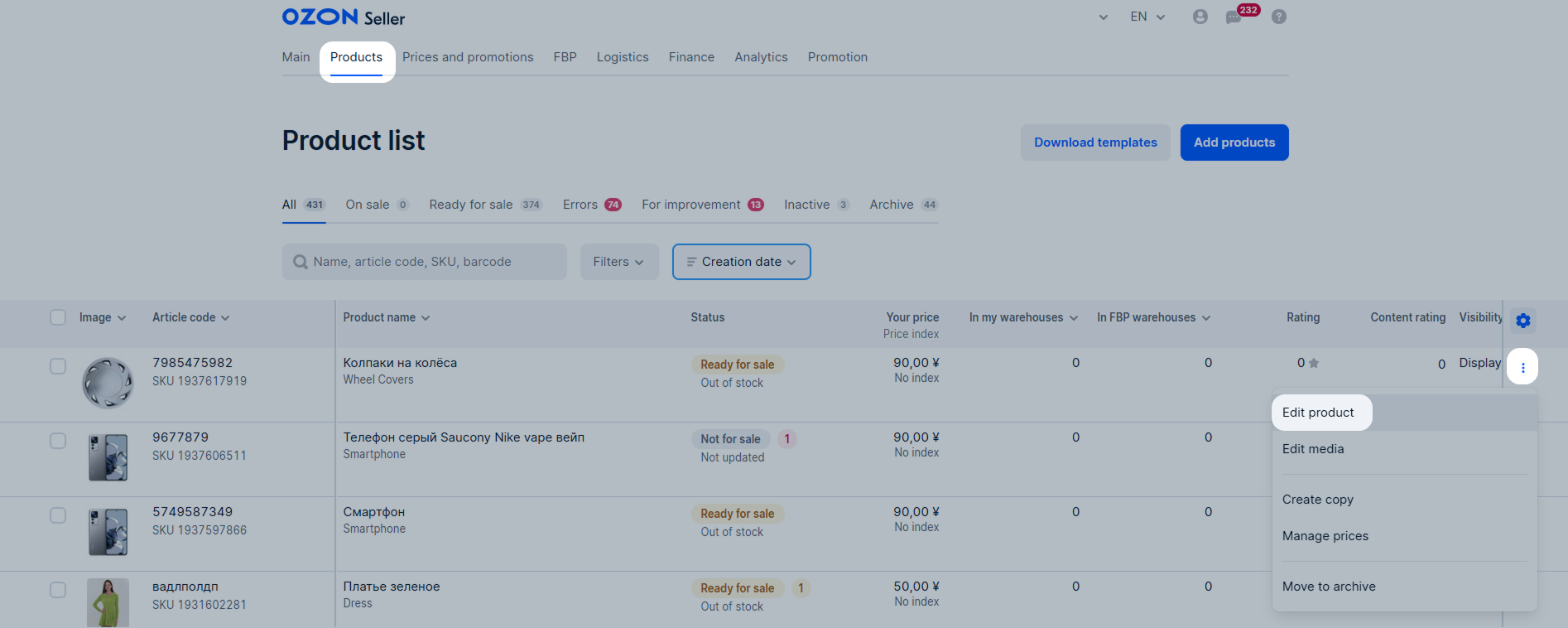Expand the Filters dropdown

(x=618, y=262)
